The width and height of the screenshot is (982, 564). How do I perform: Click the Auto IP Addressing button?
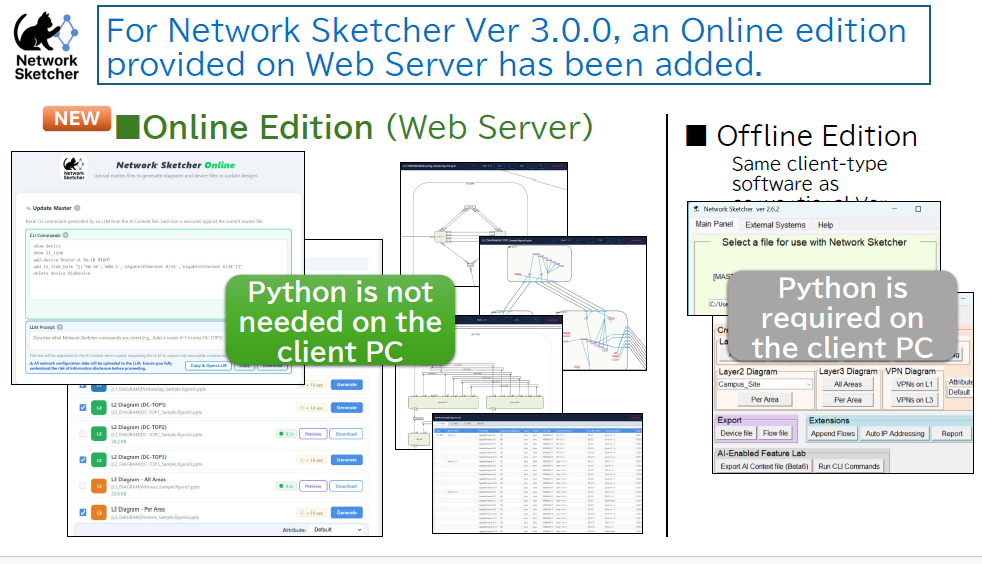[x=895, y=433]
